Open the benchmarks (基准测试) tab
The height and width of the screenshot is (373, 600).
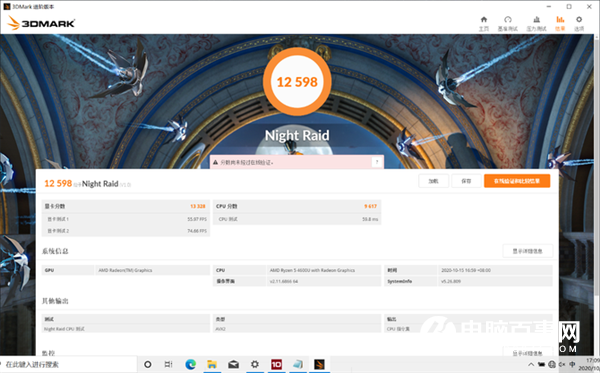point(507,23)
